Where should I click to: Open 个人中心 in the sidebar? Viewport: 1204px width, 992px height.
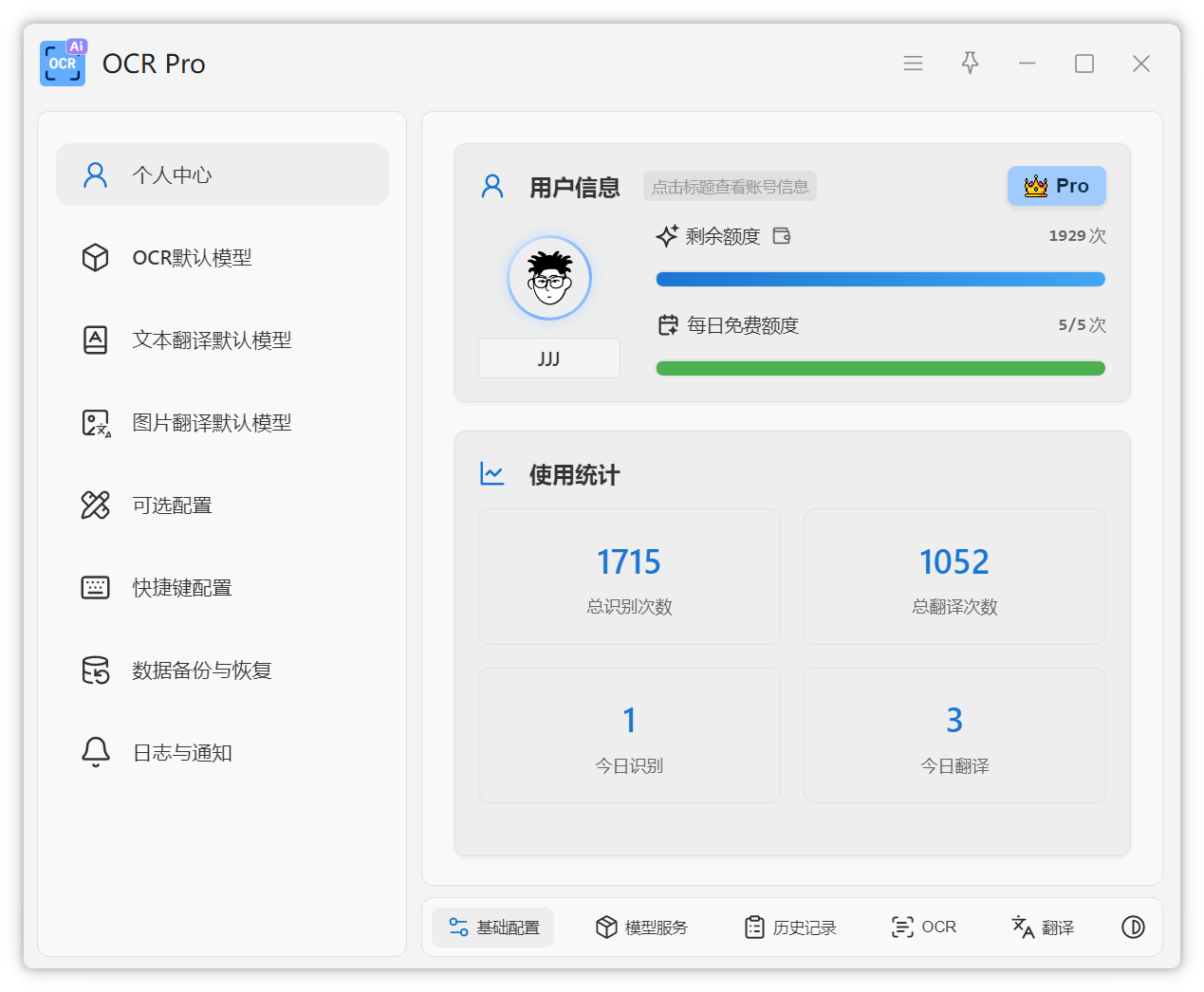point(223,175)
